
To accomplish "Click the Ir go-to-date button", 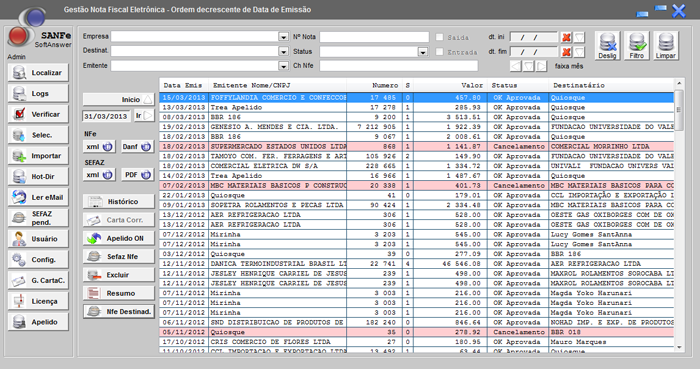I will 144,116.
